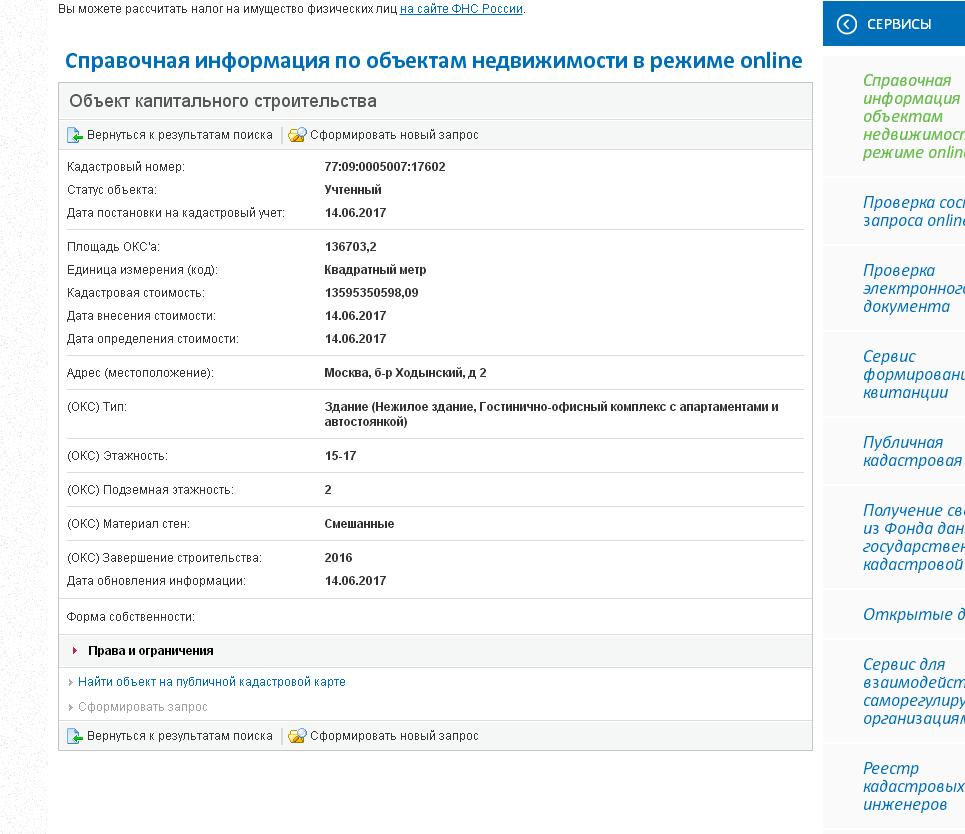The height and width of the screenshot is (834, 965).
Task: Open 'Найти объект на публичной кадастровой карте'
Action: [212, 682]
